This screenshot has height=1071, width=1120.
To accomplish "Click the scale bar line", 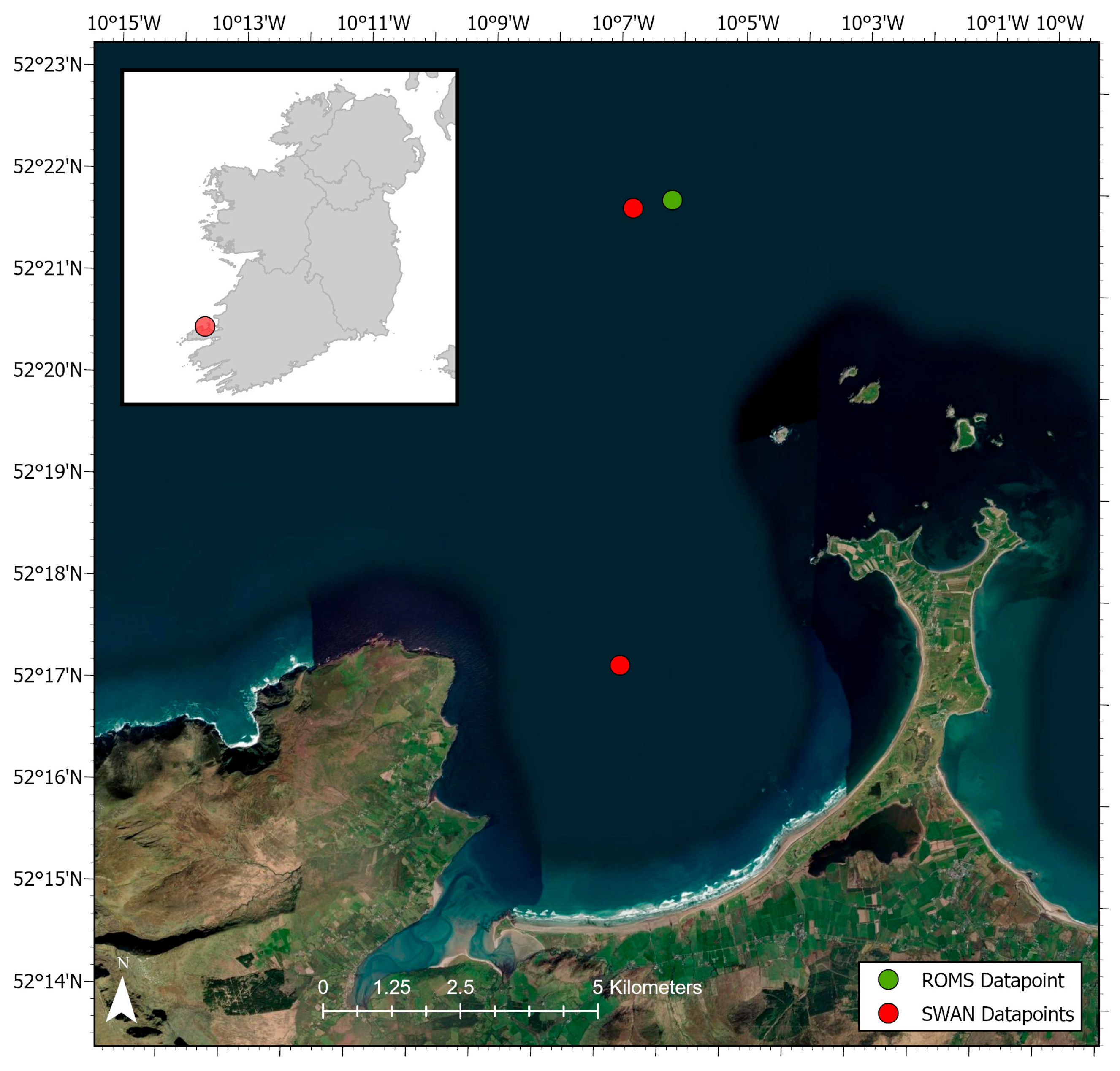I will pyautogui.click(x=460, y=1011).
